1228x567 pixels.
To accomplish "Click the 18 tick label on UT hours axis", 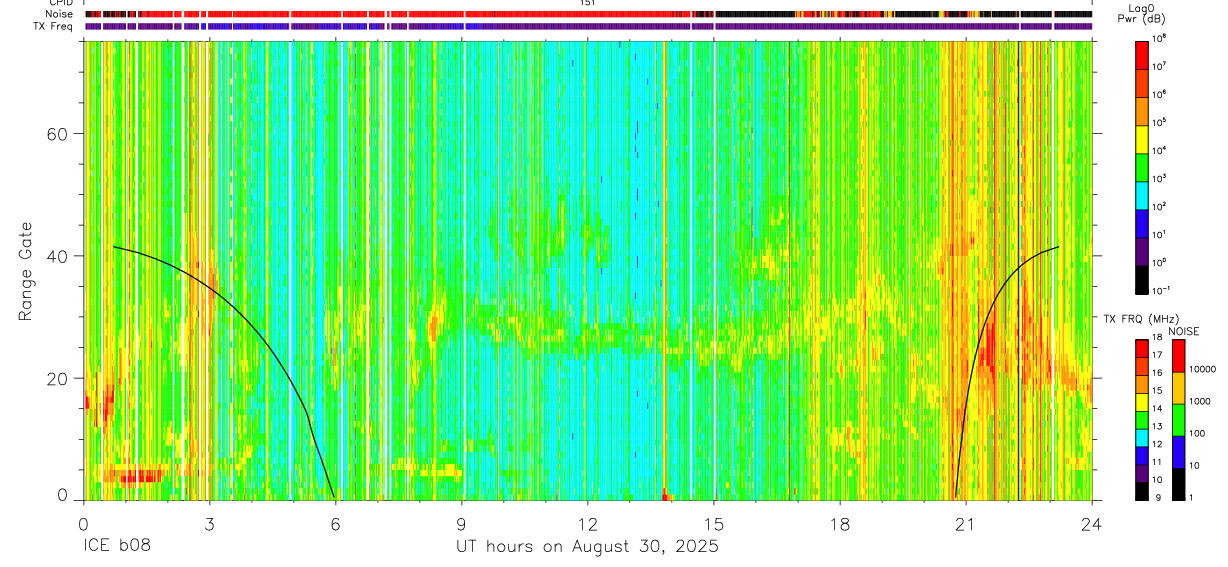I will [x=840, y=524].
